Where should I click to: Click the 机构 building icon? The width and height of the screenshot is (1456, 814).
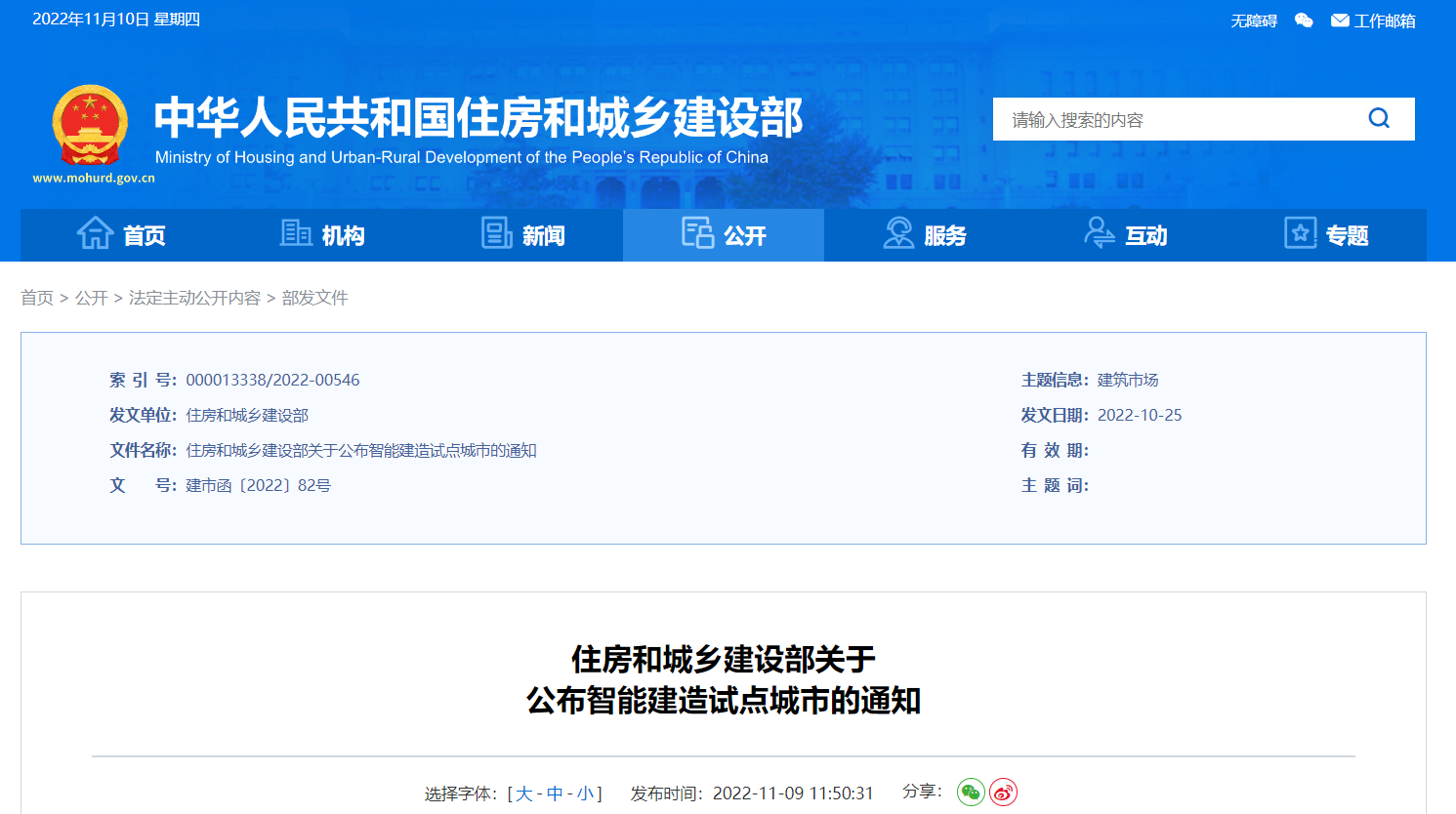(x=296, y=233)
